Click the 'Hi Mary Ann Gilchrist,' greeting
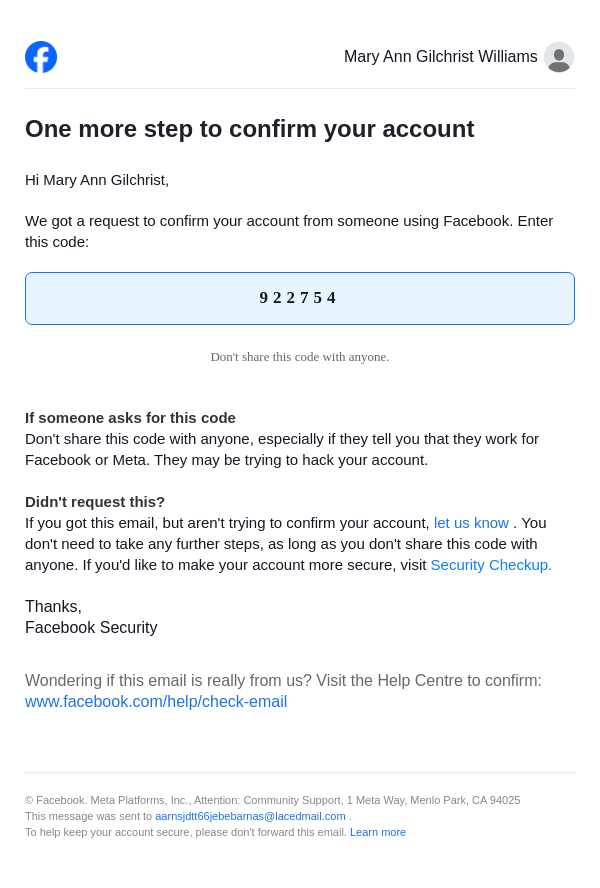The height and width of the screenshot is (888, 600). (97, 180)
